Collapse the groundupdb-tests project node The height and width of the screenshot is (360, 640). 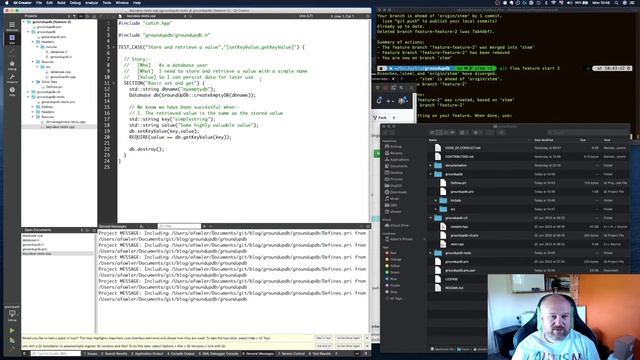(x=29, y=97)
